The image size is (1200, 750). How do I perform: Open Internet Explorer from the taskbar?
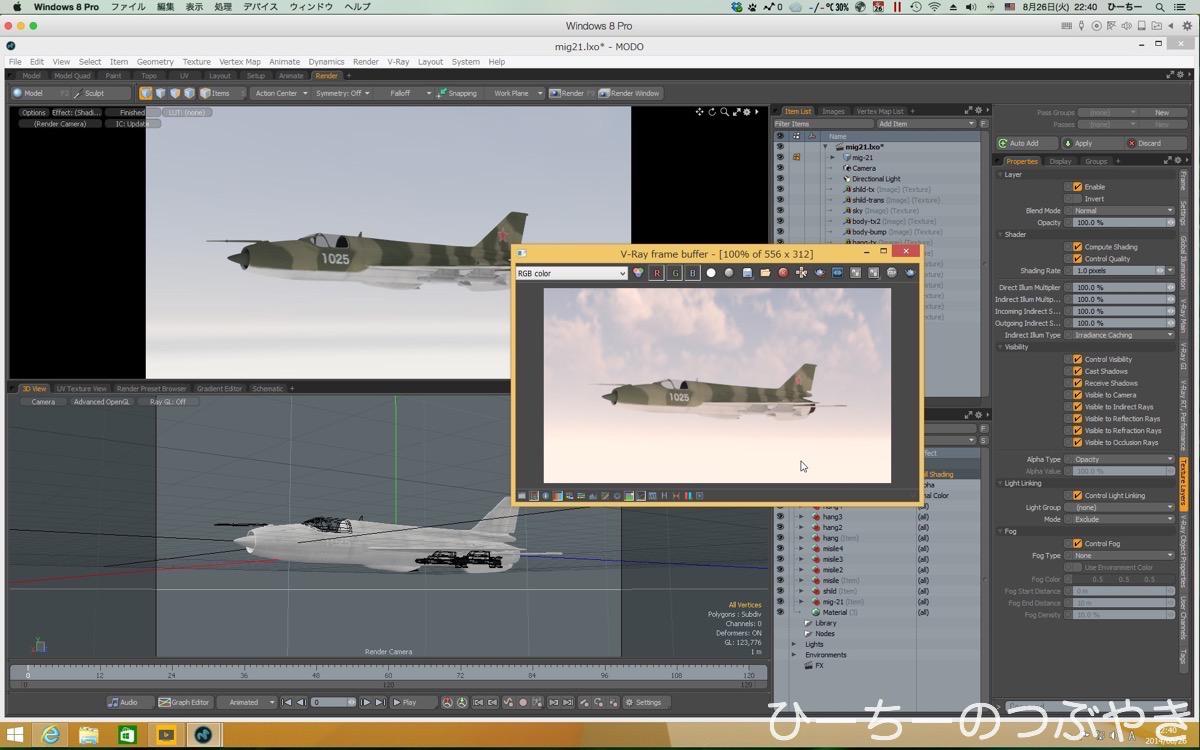pyautogui.click(x=49, y=735)
